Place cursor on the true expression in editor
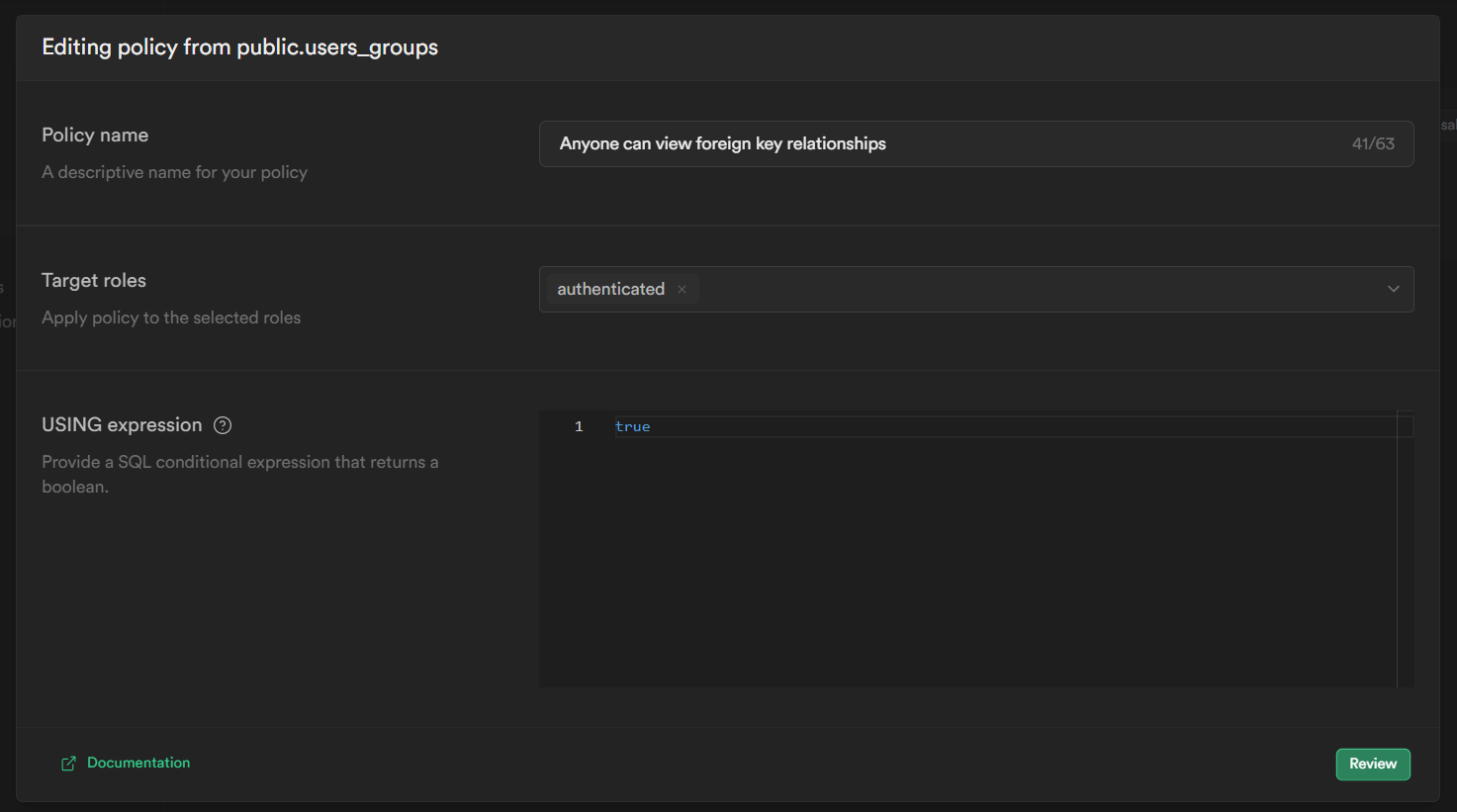 tap(633, 425)
